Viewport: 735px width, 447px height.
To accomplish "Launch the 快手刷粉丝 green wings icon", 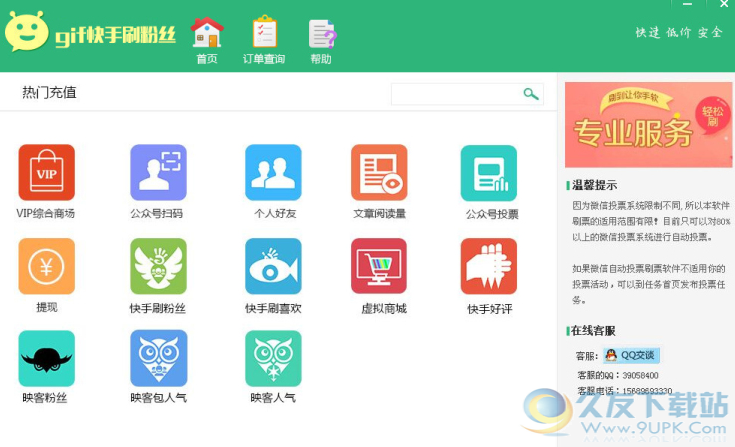I will click(x=158, y=266).
